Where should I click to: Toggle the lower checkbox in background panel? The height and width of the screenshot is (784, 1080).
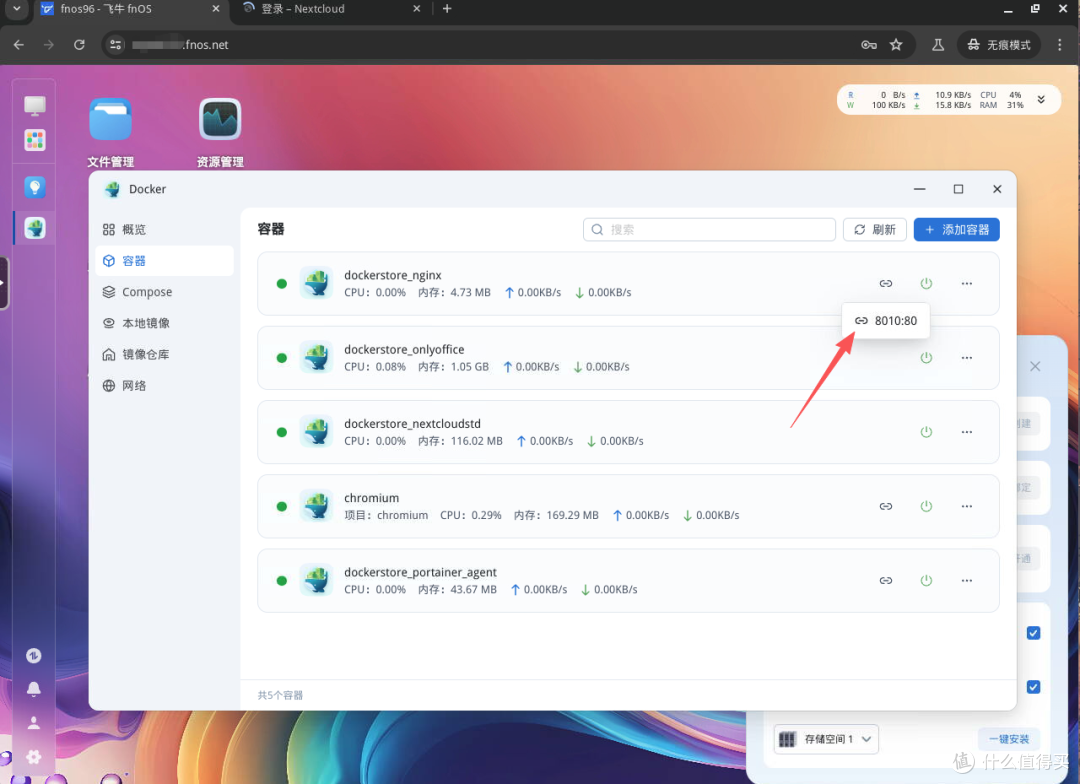[x=1033, y=687]
